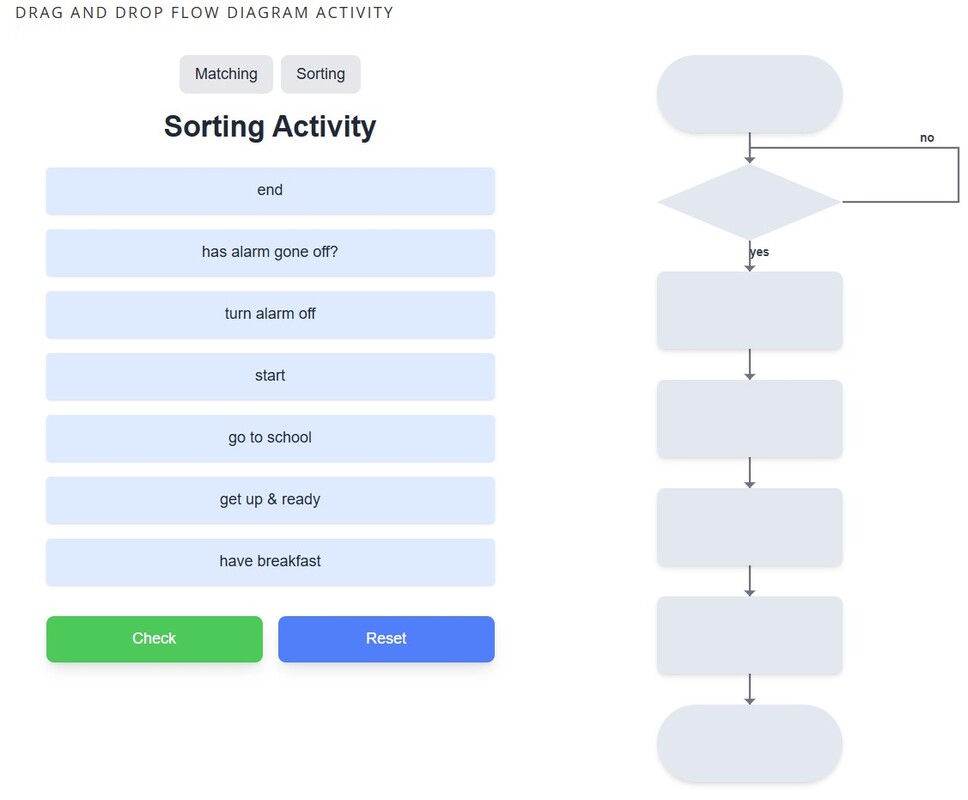Switch to the Matching tab

pos(226,74)
